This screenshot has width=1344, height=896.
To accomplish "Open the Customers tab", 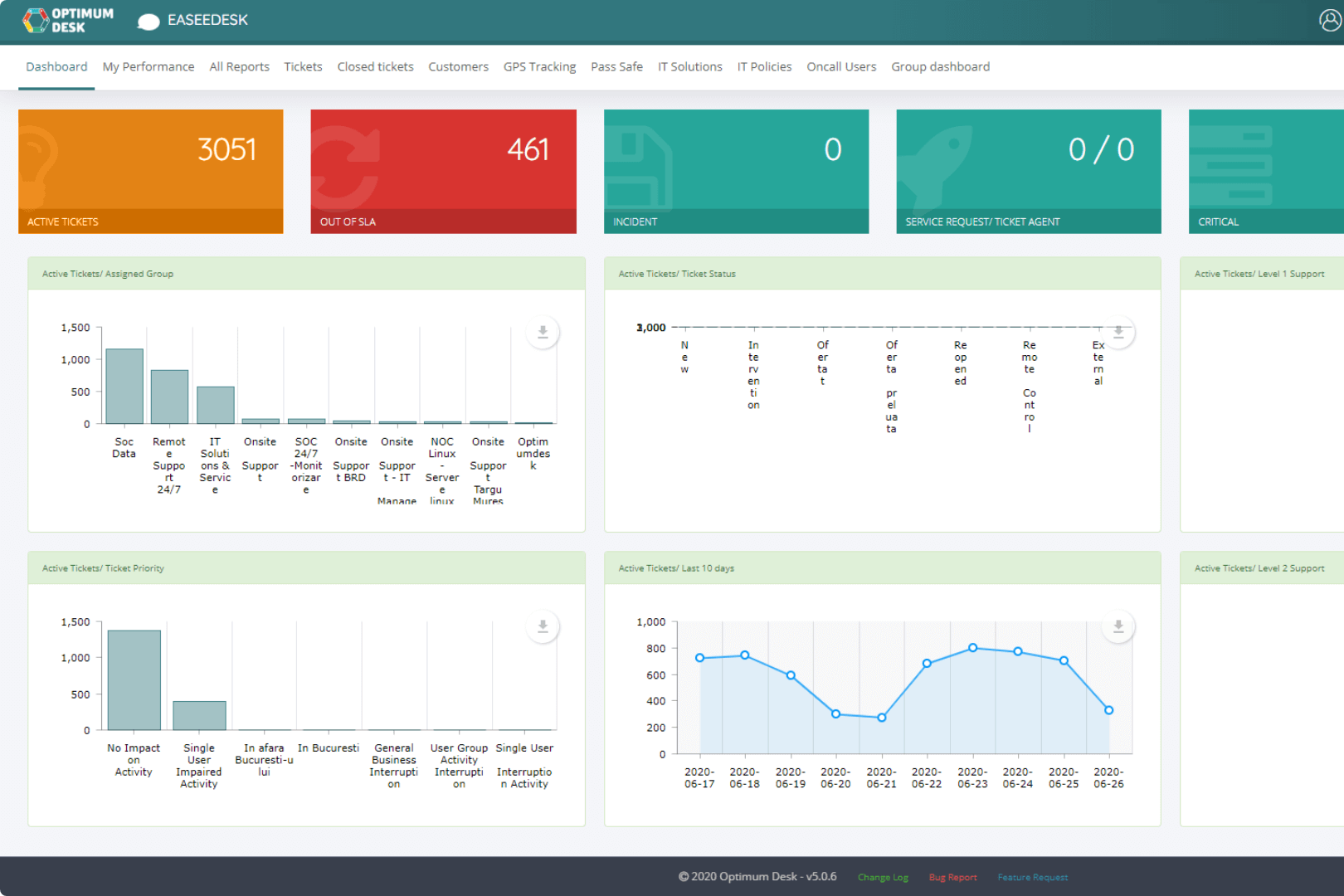I will [458, 66].
